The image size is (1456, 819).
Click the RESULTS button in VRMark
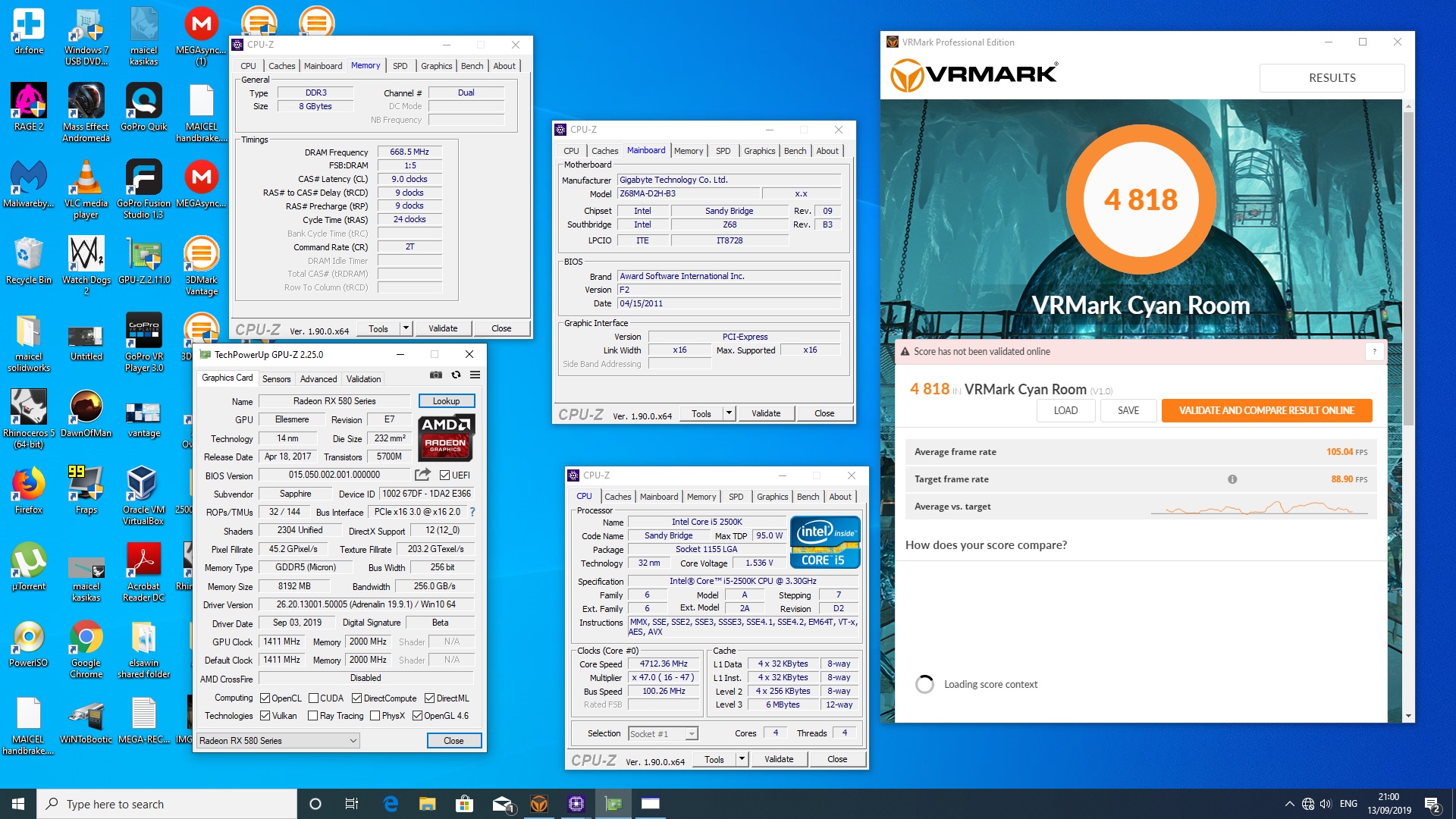[1332, 77]
